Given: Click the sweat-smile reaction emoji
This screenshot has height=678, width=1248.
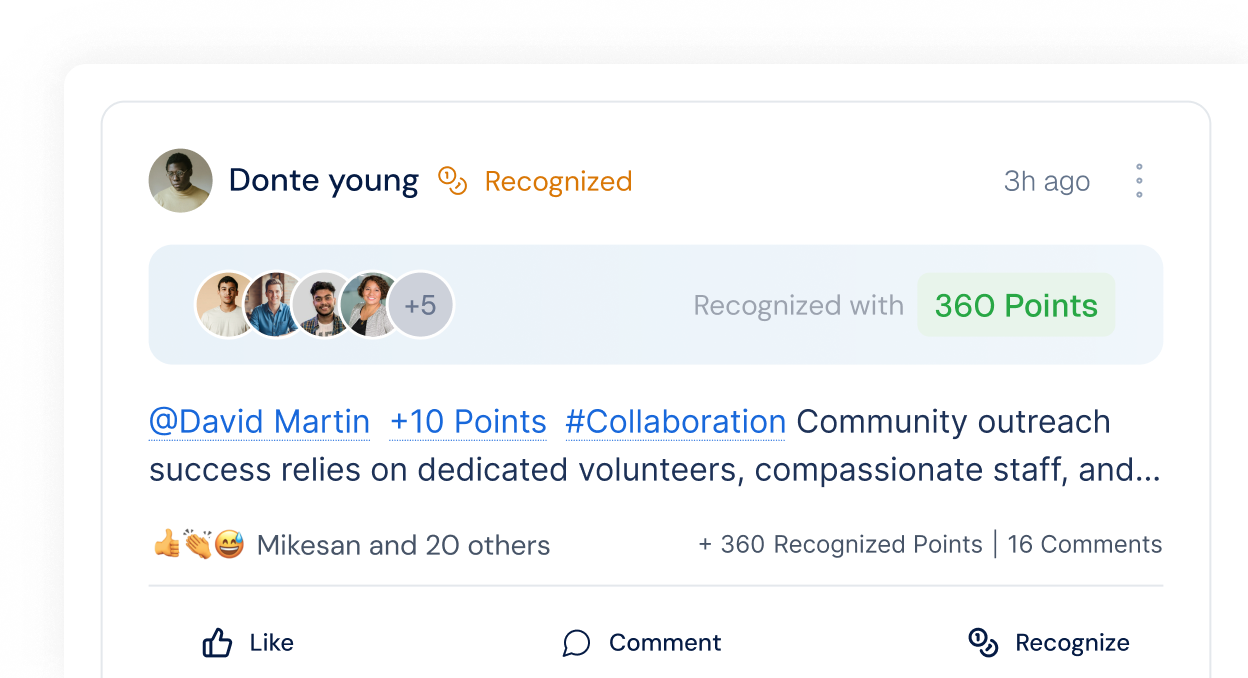Looking at the screenshot, I should [229, 545].
